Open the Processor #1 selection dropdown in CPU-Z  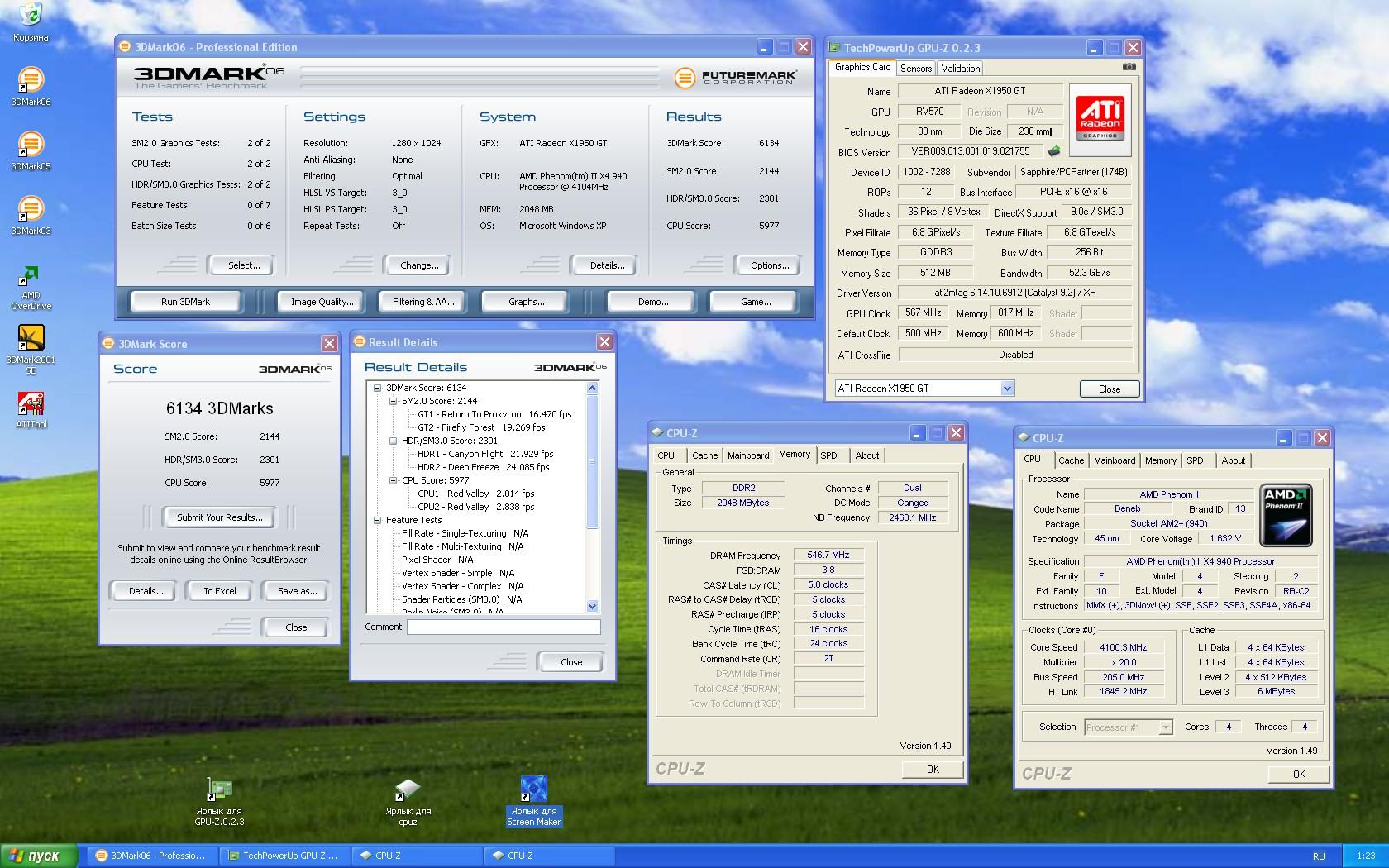click(1165, 727)
